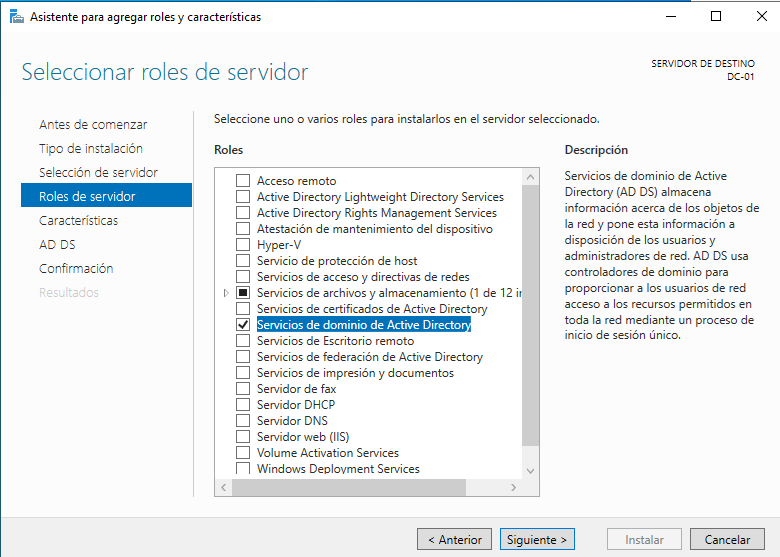Image resolution: width=780 pixels, height=557 pixels.
Task: Enable Active Directory Lightweight Directory Services checkbox
Action: (243, 196)
